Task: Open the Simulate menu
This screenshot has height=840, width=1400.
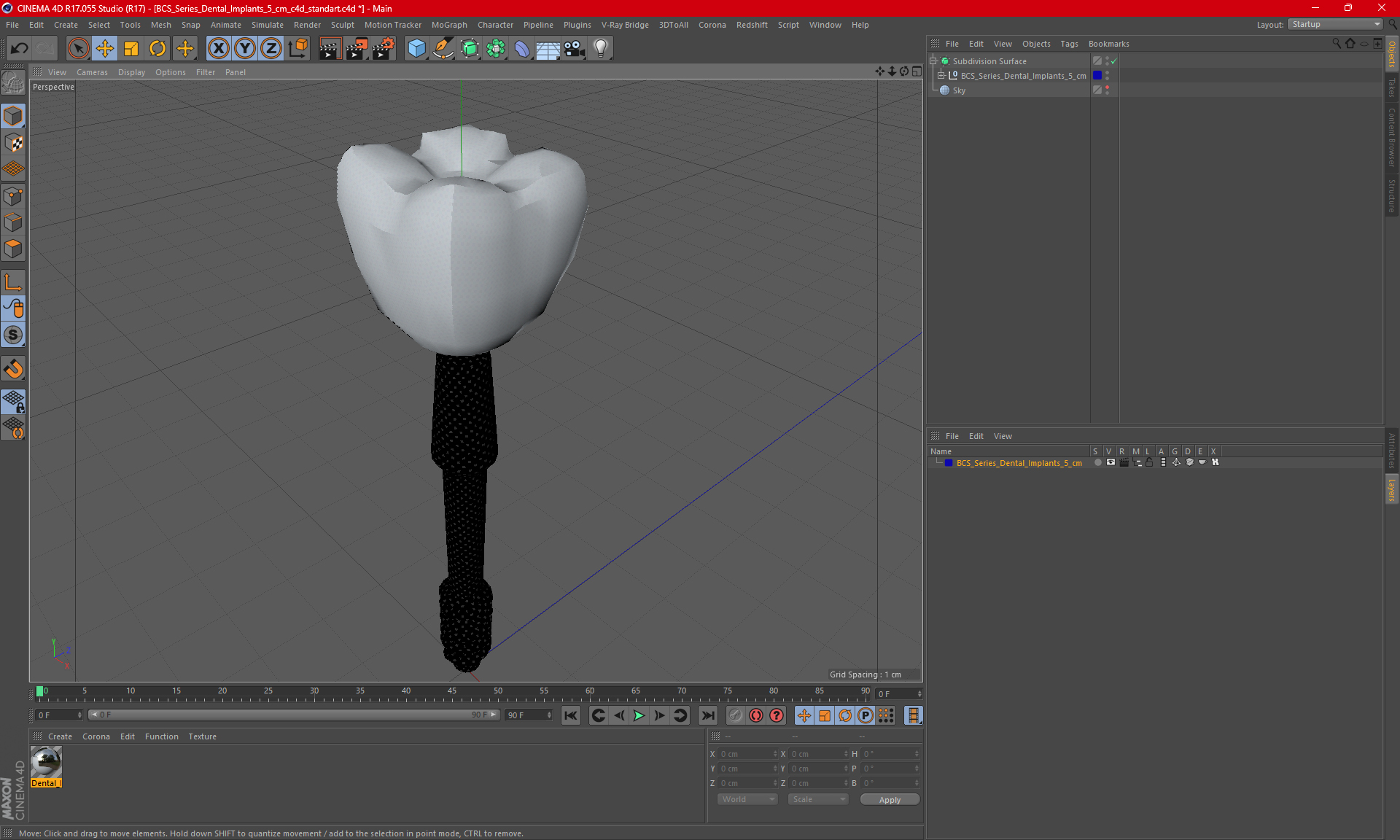Action: coord(268,25)
